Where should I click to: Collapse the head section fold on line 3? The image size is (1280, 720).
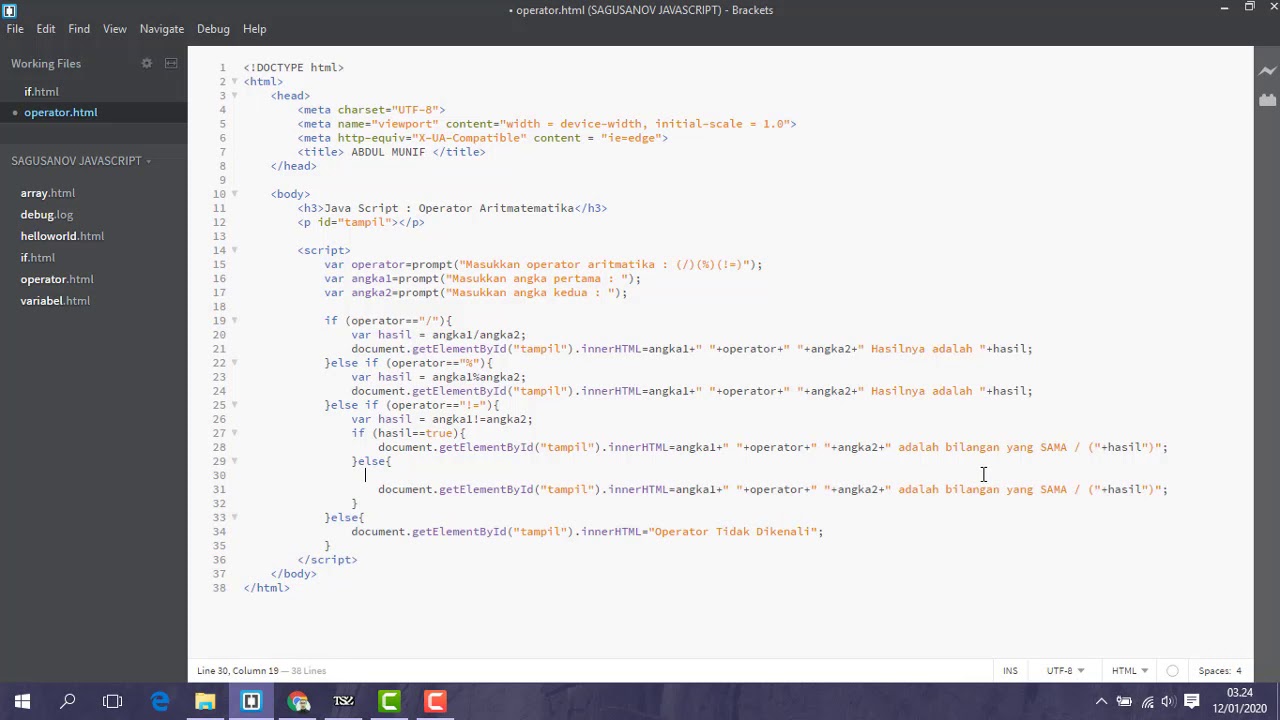click(235, 96)
